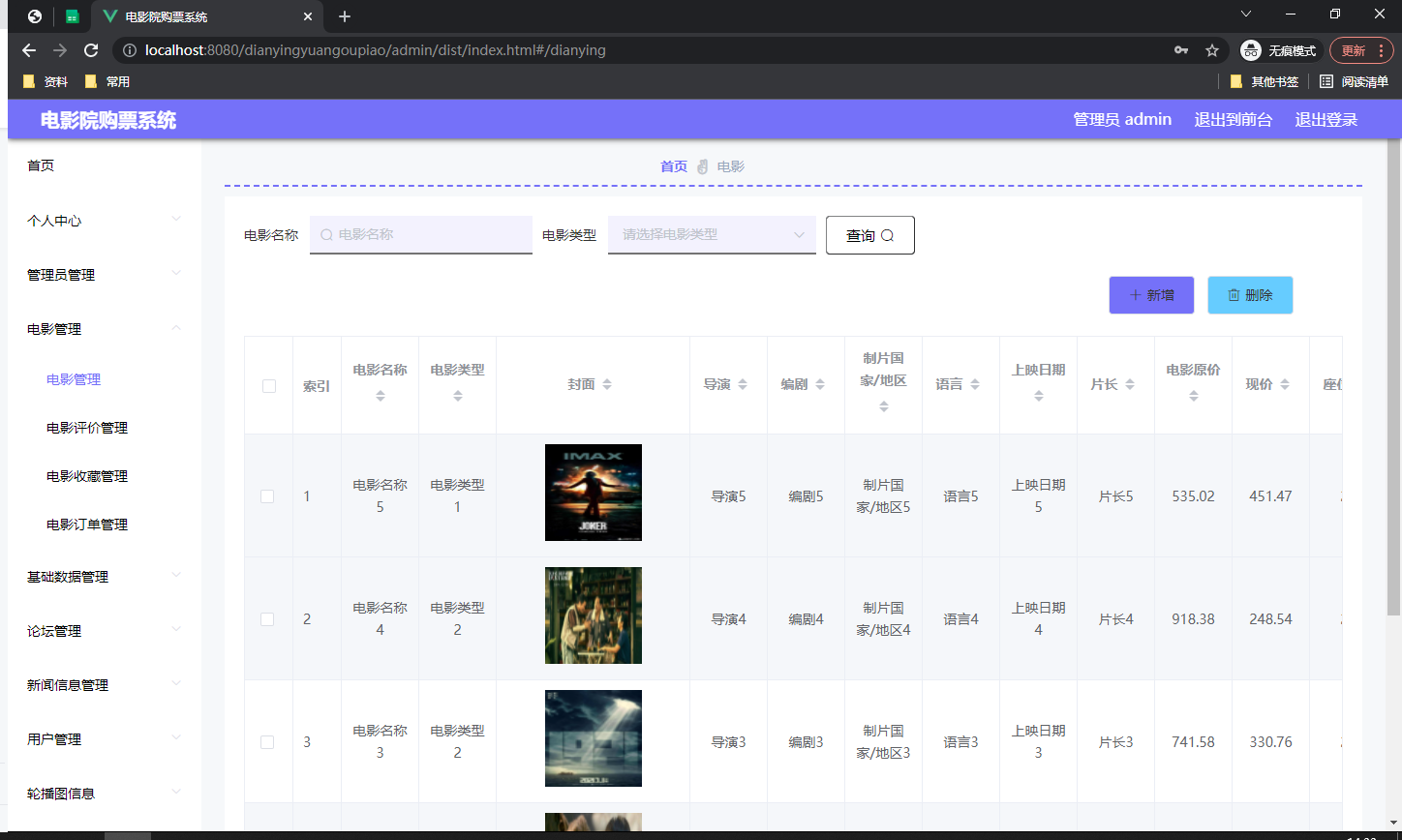1402x840 pixels.
Task: Open saved passwords key icon
Action: (x=1180, y=50)
